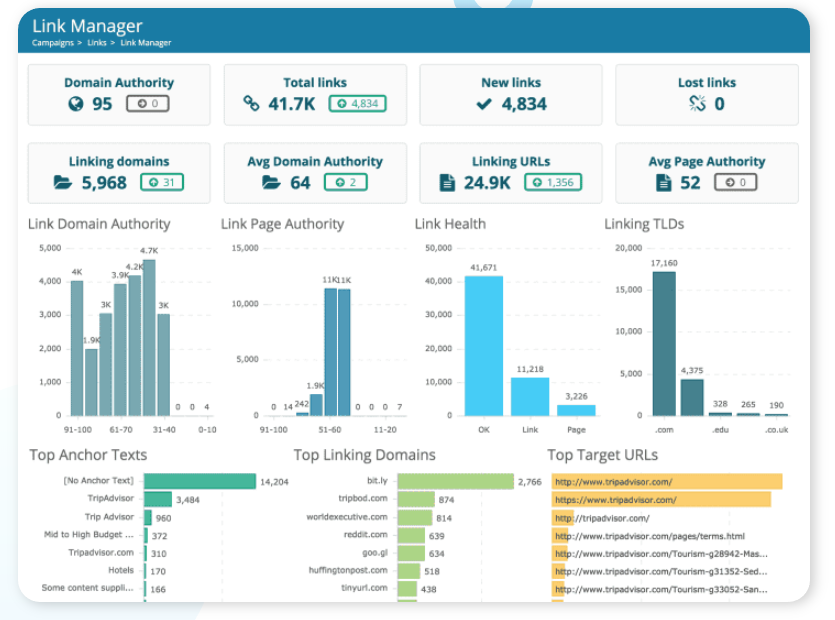Click the worldexecutive.com bar showing 814
This screenshot has height=620, width=835.
tap(415, 517)
